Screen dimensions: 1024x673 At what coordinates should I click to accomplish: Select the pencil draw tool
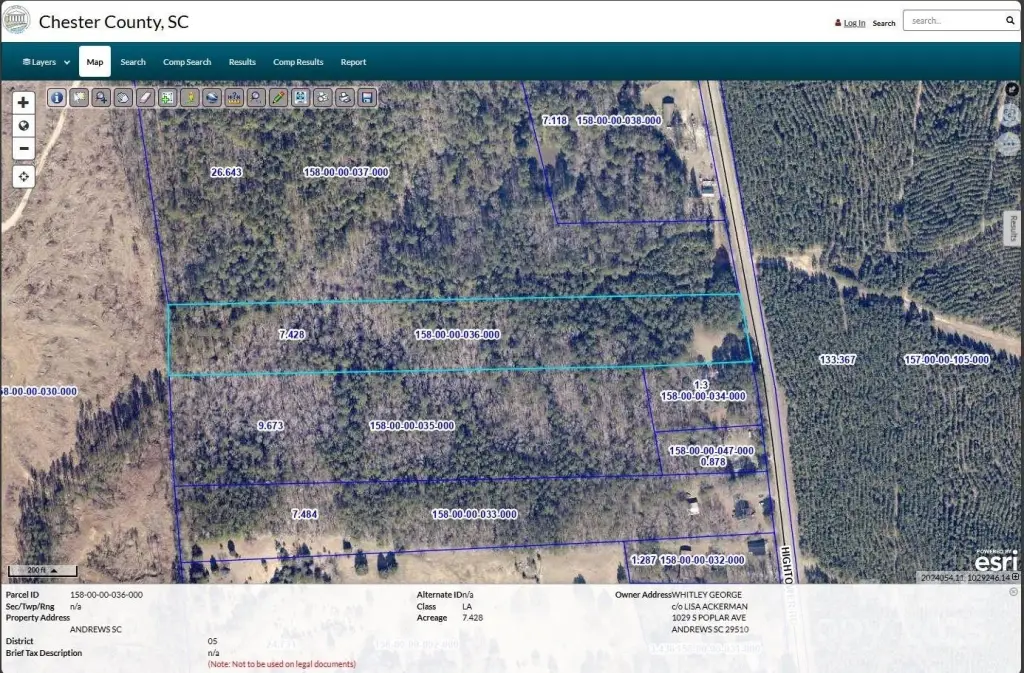click(279, 97)
